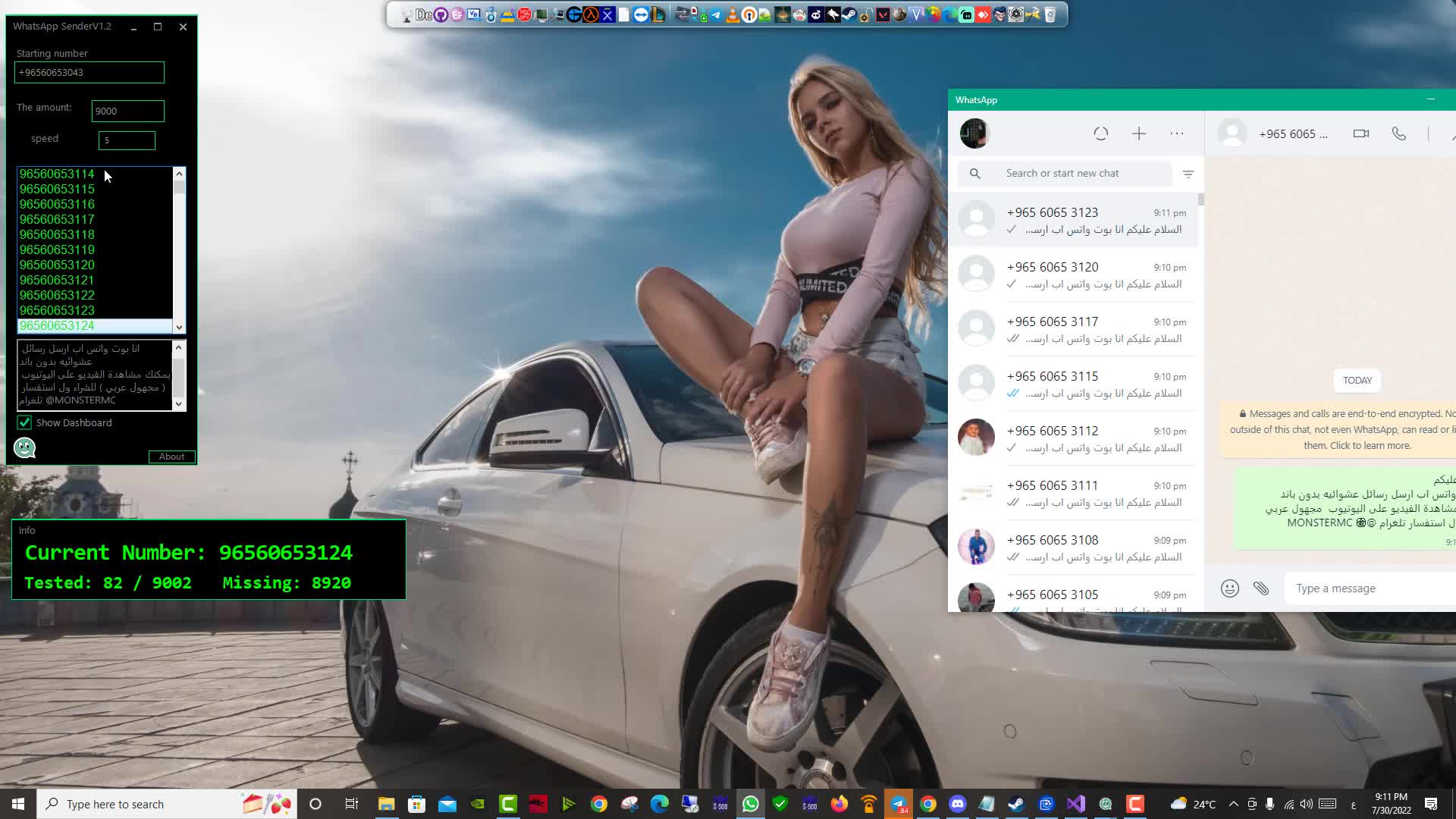Image resolution: width=1456 pixels, height=819 pixels.
Task: Click WhatsApp chat list scrollbar
Action: 1201,199
